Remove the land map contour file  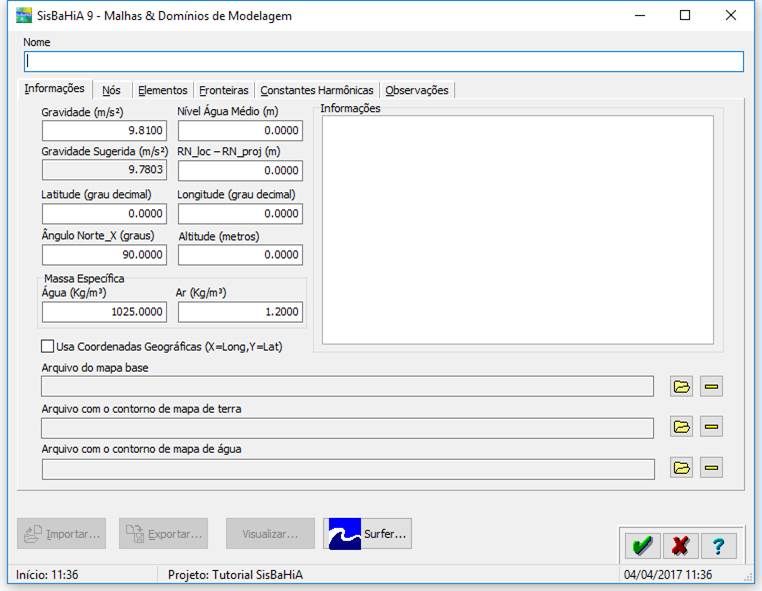click(x=711, y=427)
